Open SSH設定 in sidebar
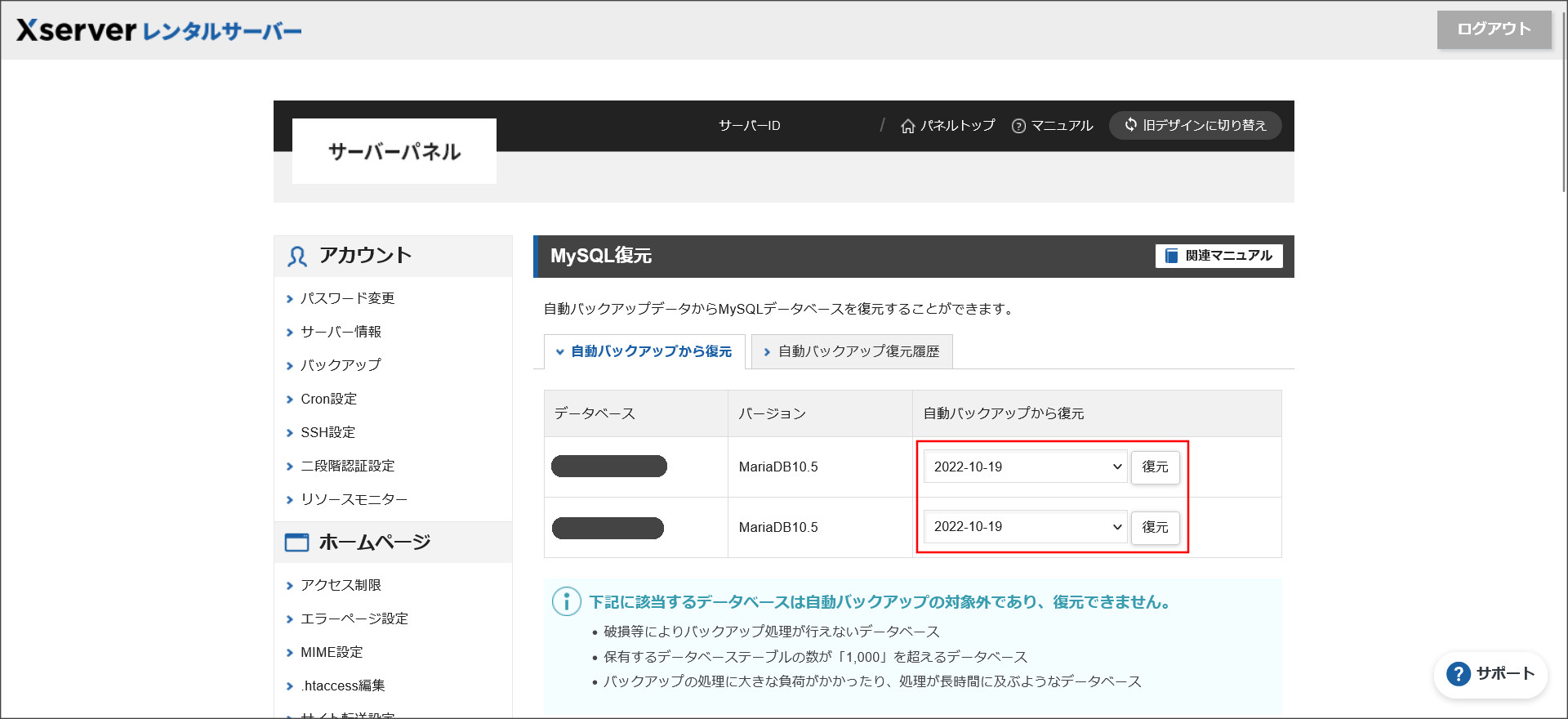 327,433
